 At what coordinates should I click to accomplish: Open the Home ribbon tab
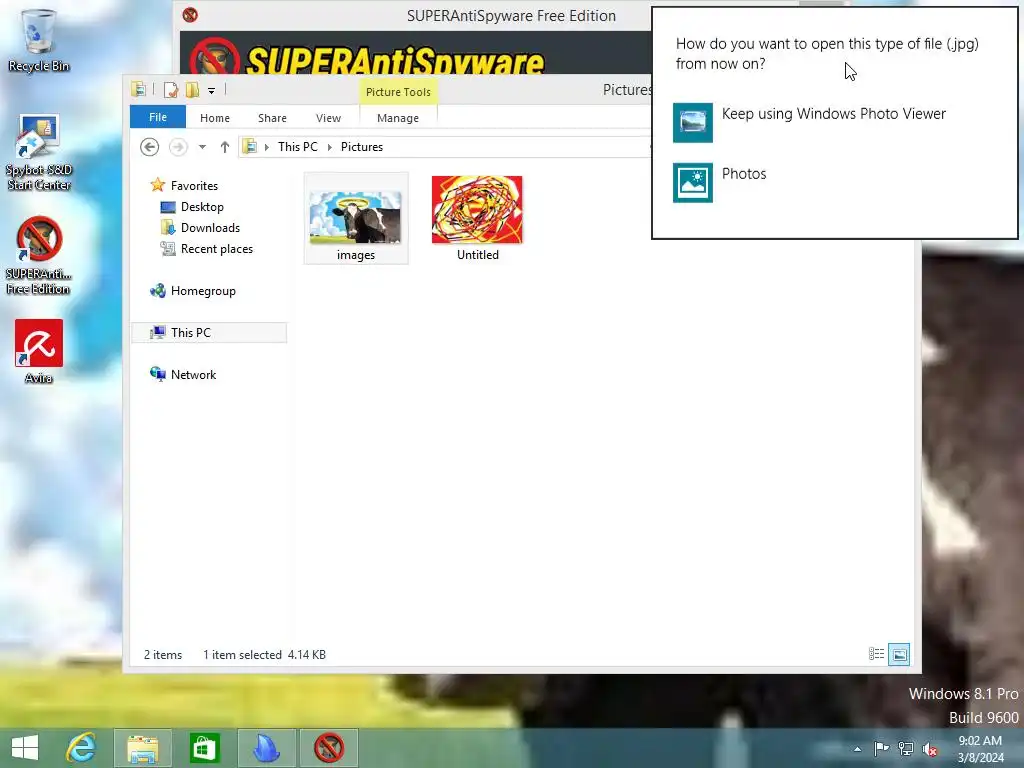click(215, 118)
